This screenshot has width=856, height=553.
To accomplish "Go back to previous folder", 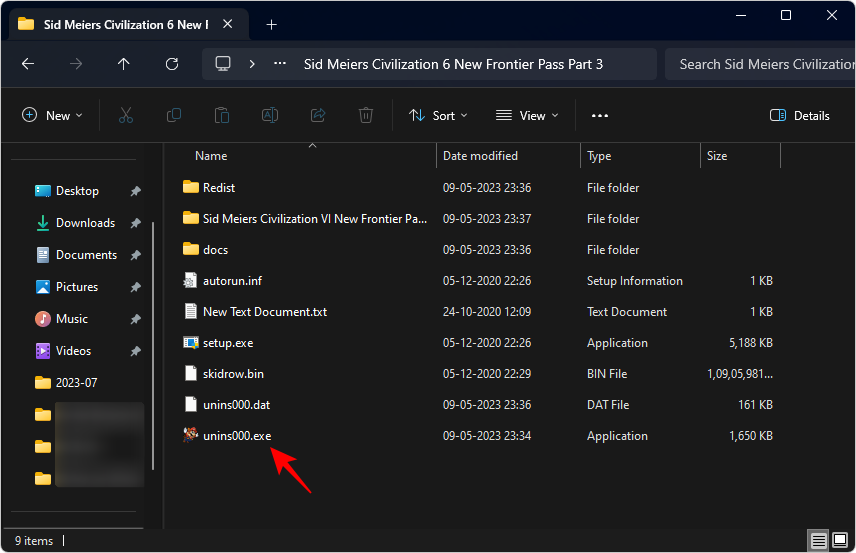I will point(28,64).
